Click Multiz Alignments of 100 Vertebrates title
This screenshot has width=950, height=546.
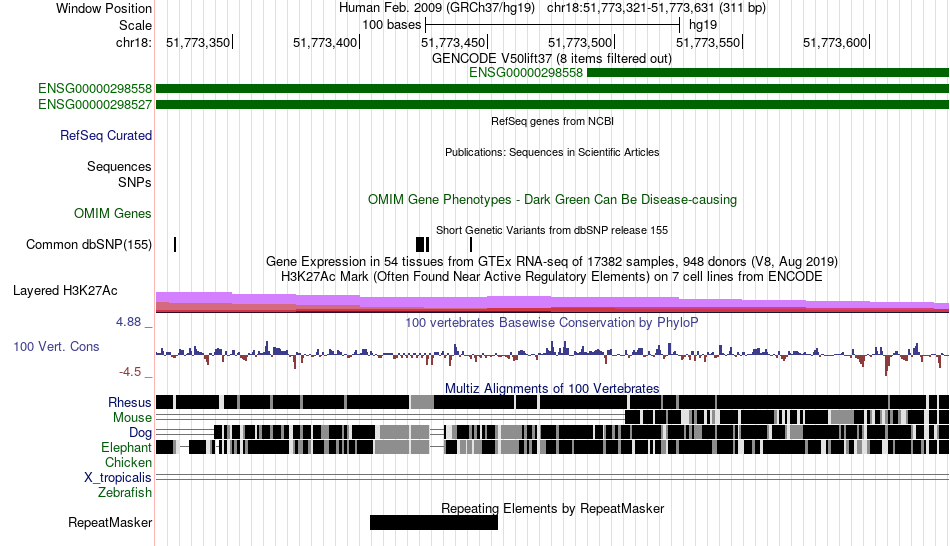pyautogui.click(x=552, y=388)
